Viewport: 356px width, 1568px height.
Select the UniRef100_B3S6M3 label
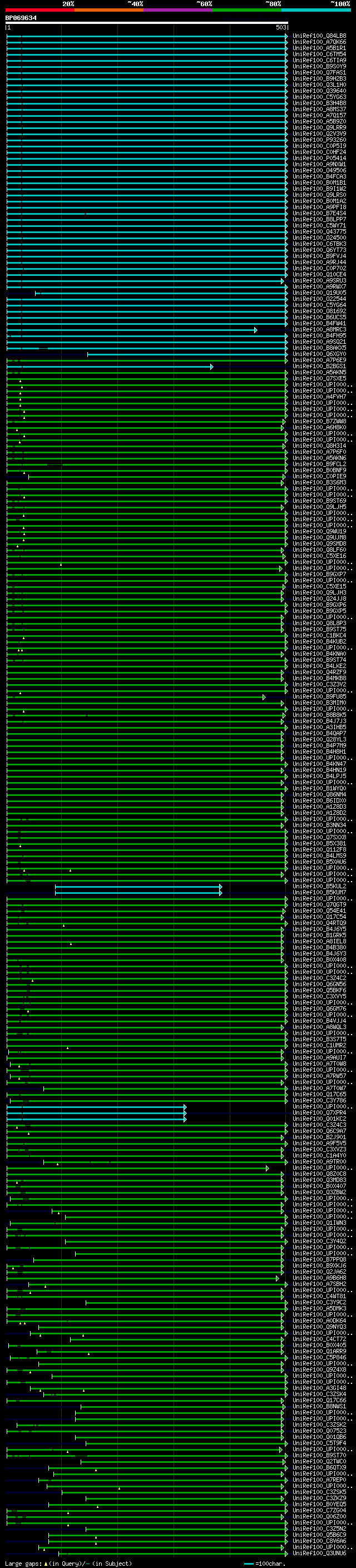pyautogui.click(x=319, y=483)
